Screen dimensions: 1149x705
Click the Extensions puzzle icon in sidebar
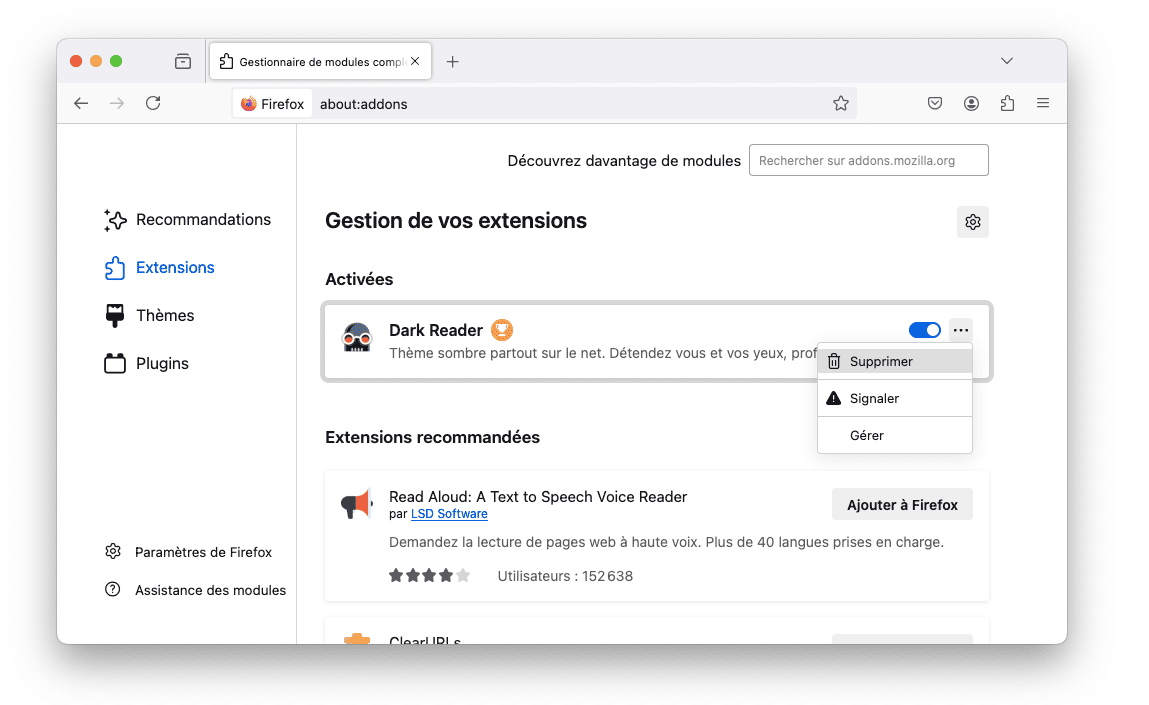tap(115, 267)
